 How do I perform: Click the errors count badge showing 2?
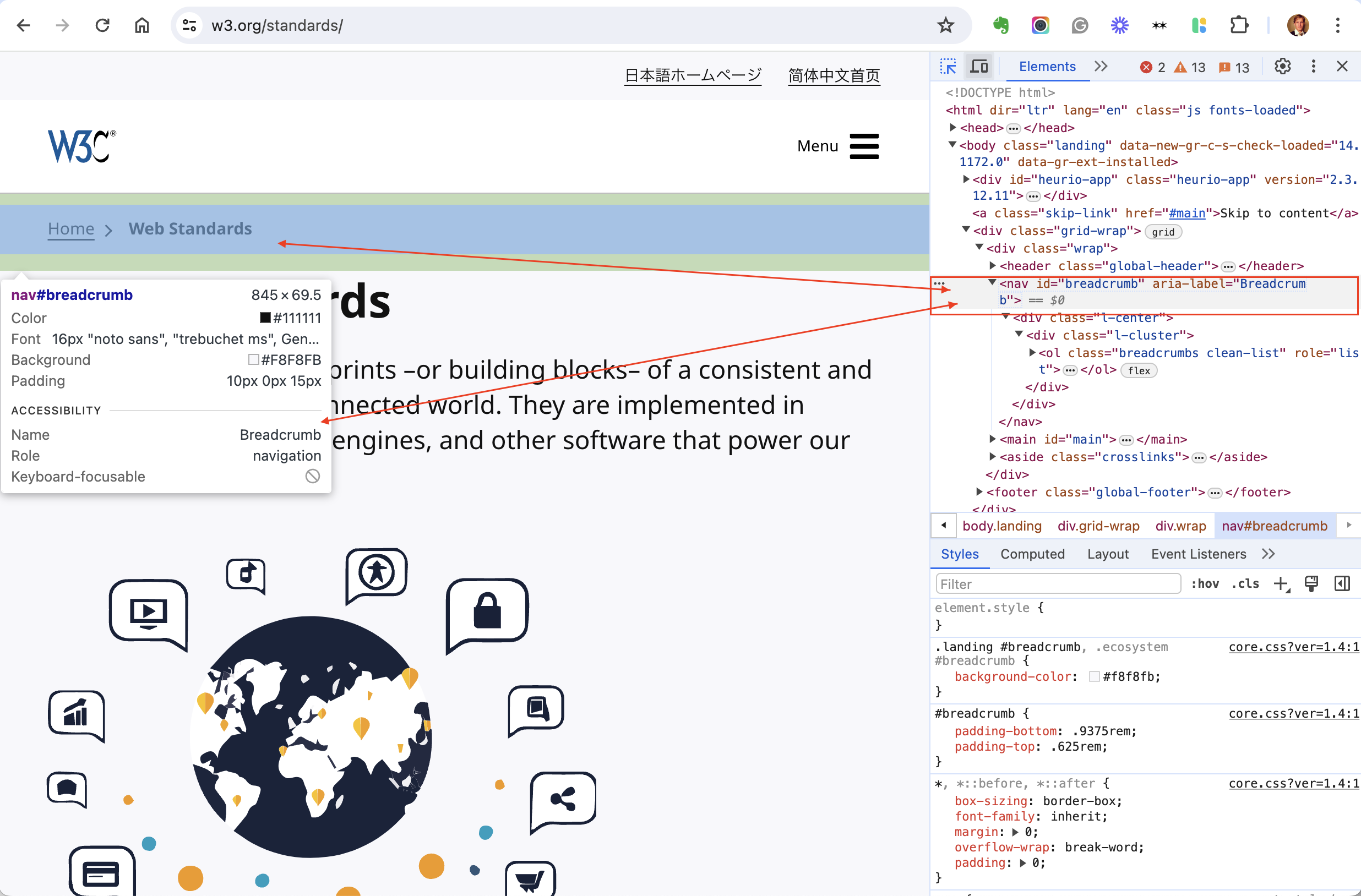coord(1152,68)
